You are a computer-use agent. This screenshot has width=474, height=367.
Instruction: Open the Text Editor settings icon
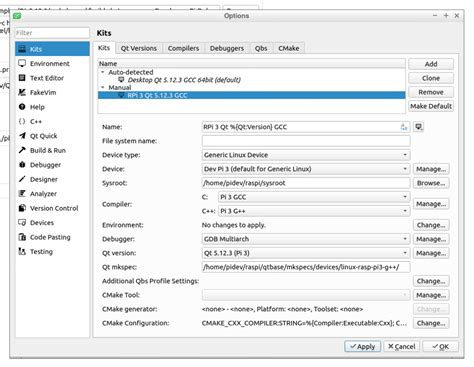(x=22, y=78)
